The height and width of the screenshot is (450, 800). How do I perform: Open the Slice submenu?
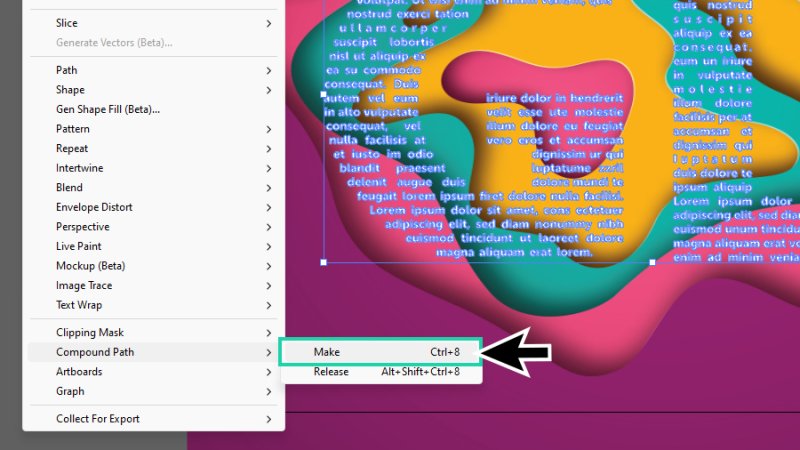[x=154, y=23]
